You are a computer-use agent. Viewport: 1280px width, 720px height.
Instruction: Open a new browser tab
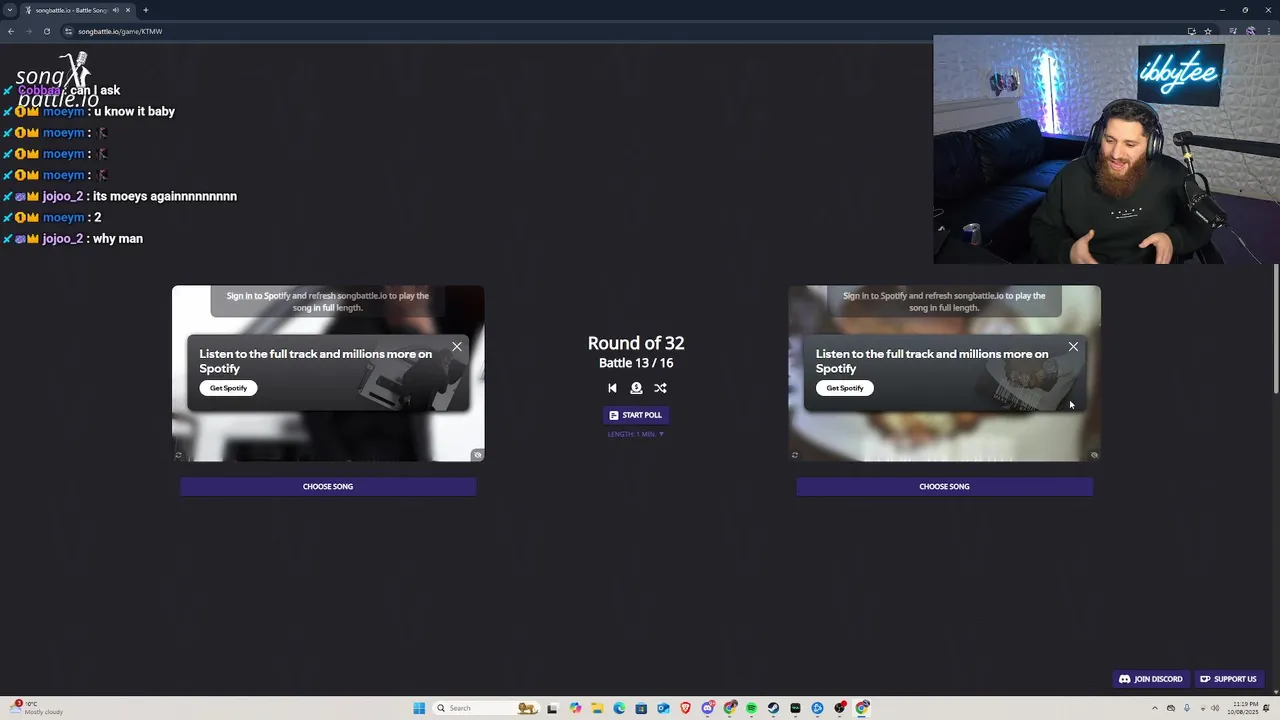click(145, 10)
